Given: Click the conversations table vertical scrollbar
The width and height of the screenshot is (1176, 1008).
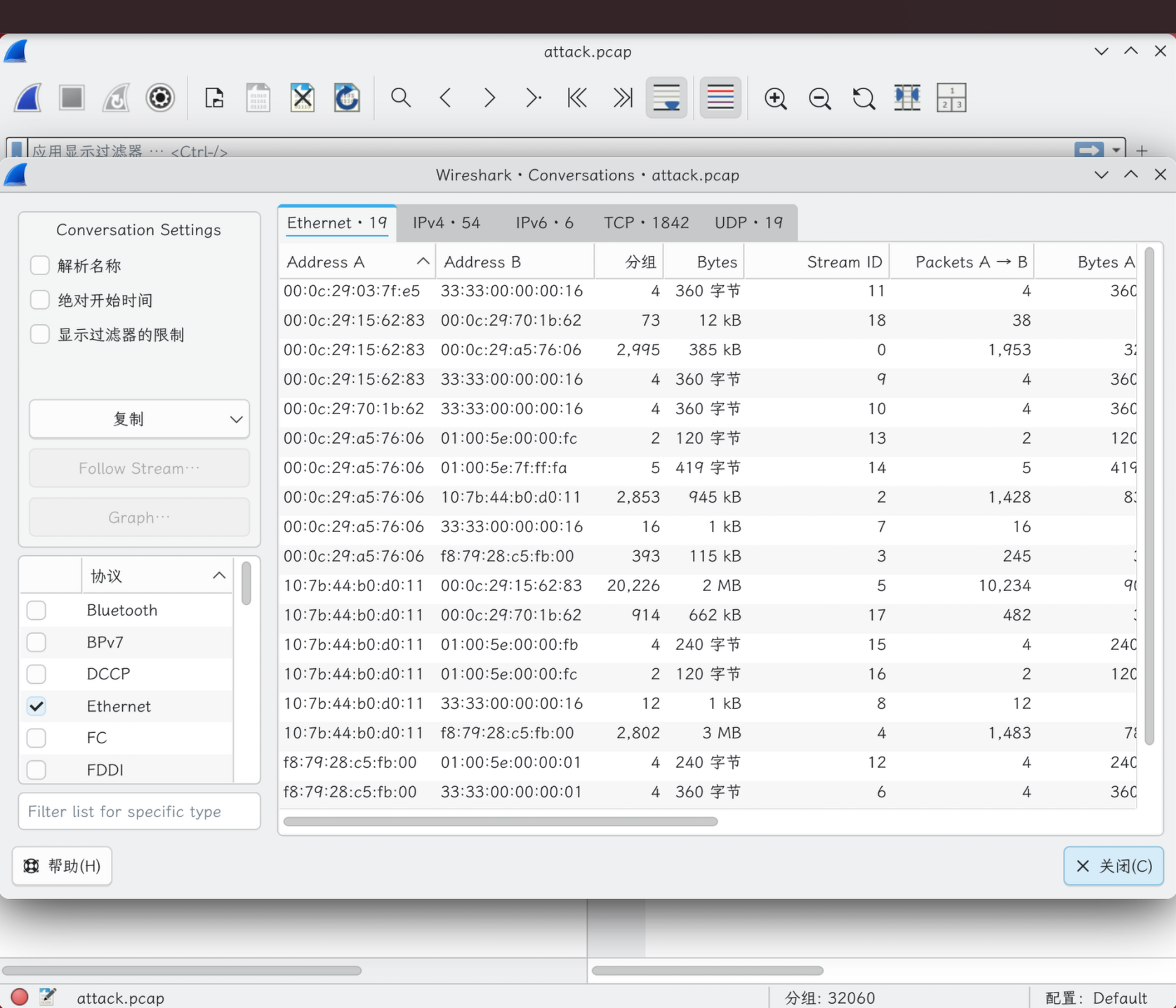Looking at the screenshot, I should click(1149, 495).
